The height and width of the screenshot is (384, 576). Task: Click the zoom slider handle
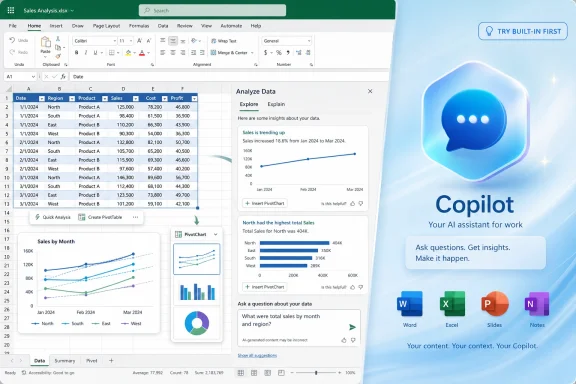click(316, 373)
